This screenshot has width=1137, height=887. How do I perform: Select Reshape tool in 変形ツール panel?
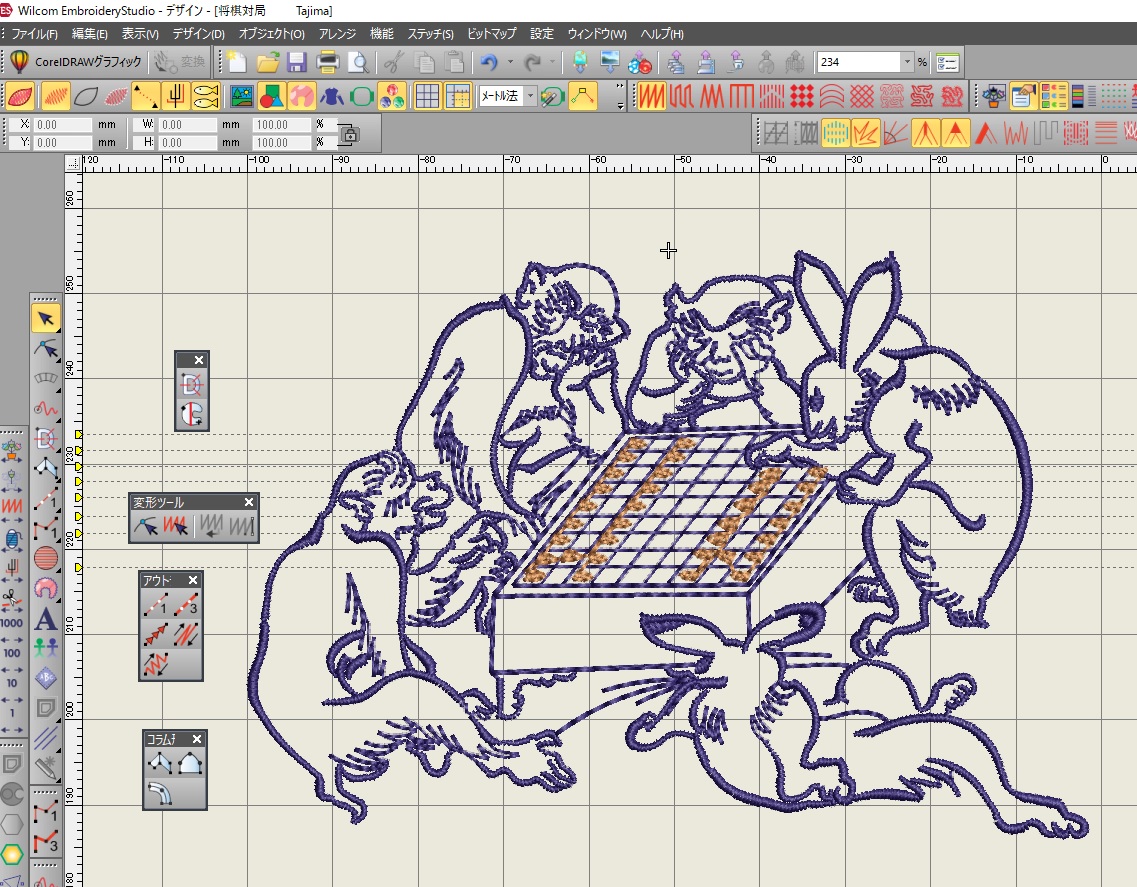146,525
